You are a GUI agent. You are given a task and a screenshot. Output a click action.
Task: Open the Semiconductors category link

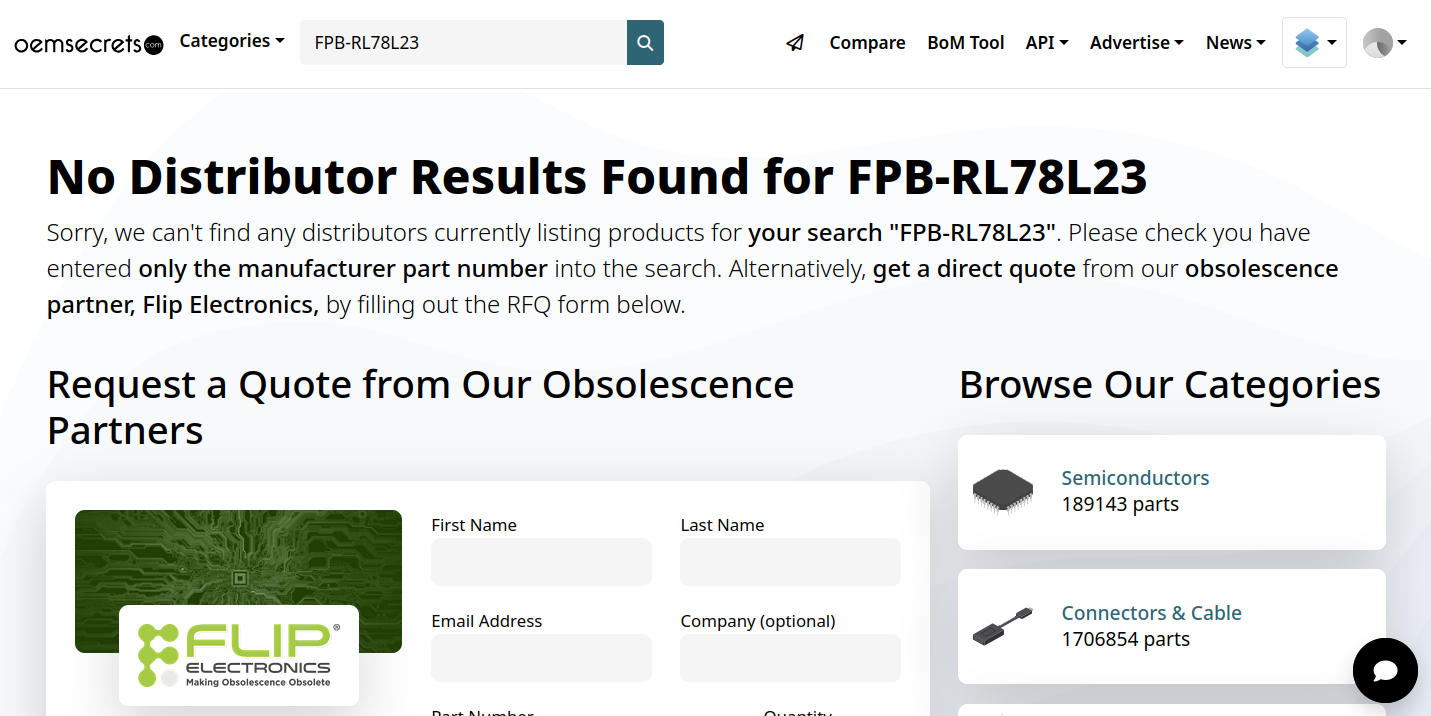1135,478
